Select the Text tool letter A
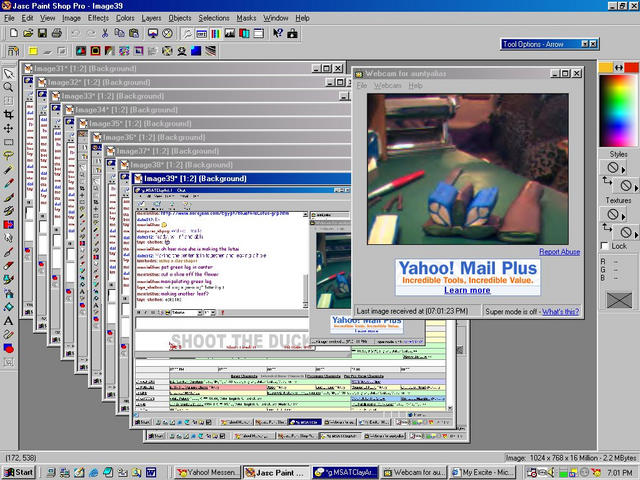640x480 pixels. pos(8,321)
